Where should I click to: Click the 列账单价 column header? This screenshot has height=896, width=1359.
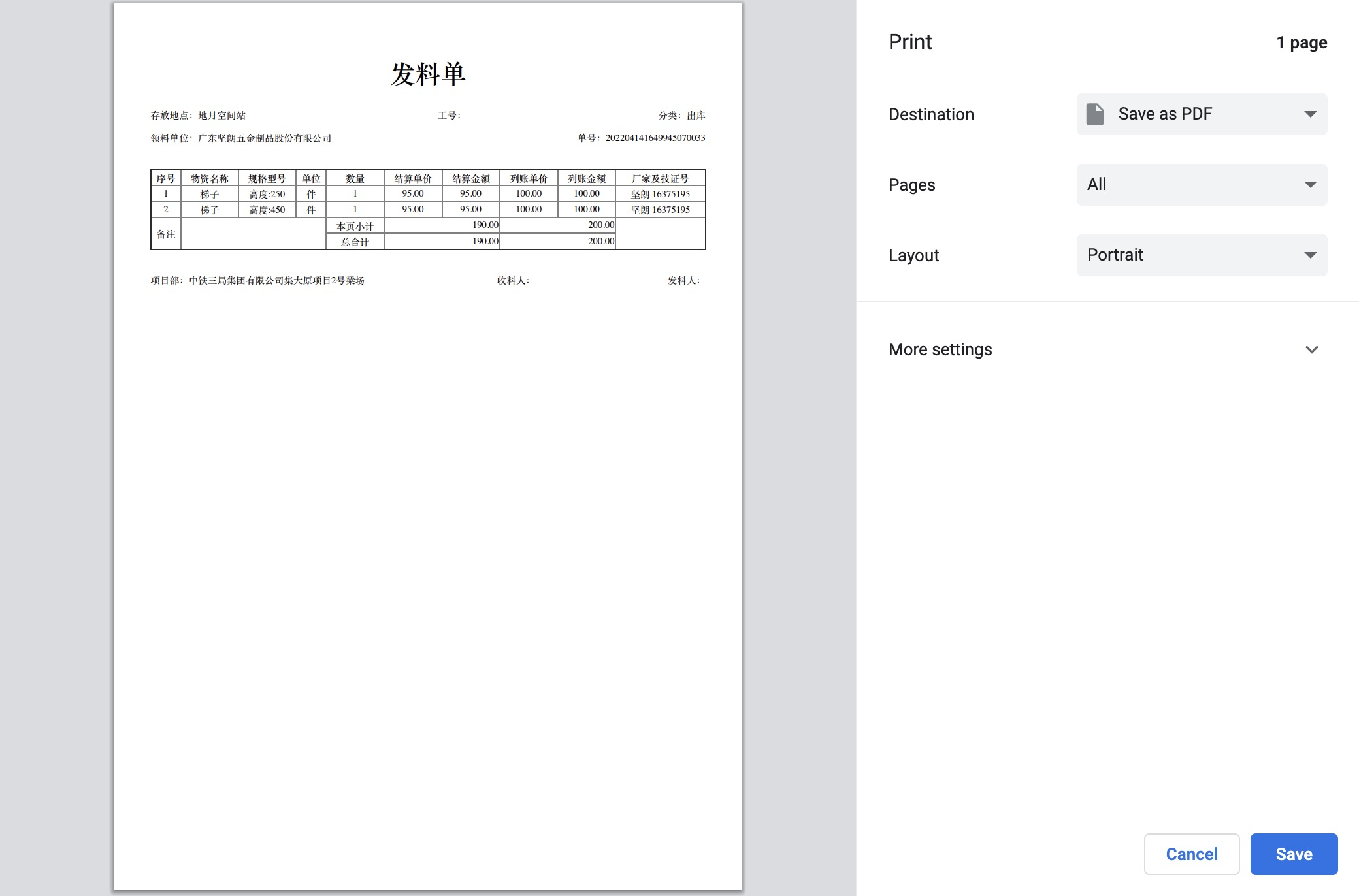tap(529, 178)
